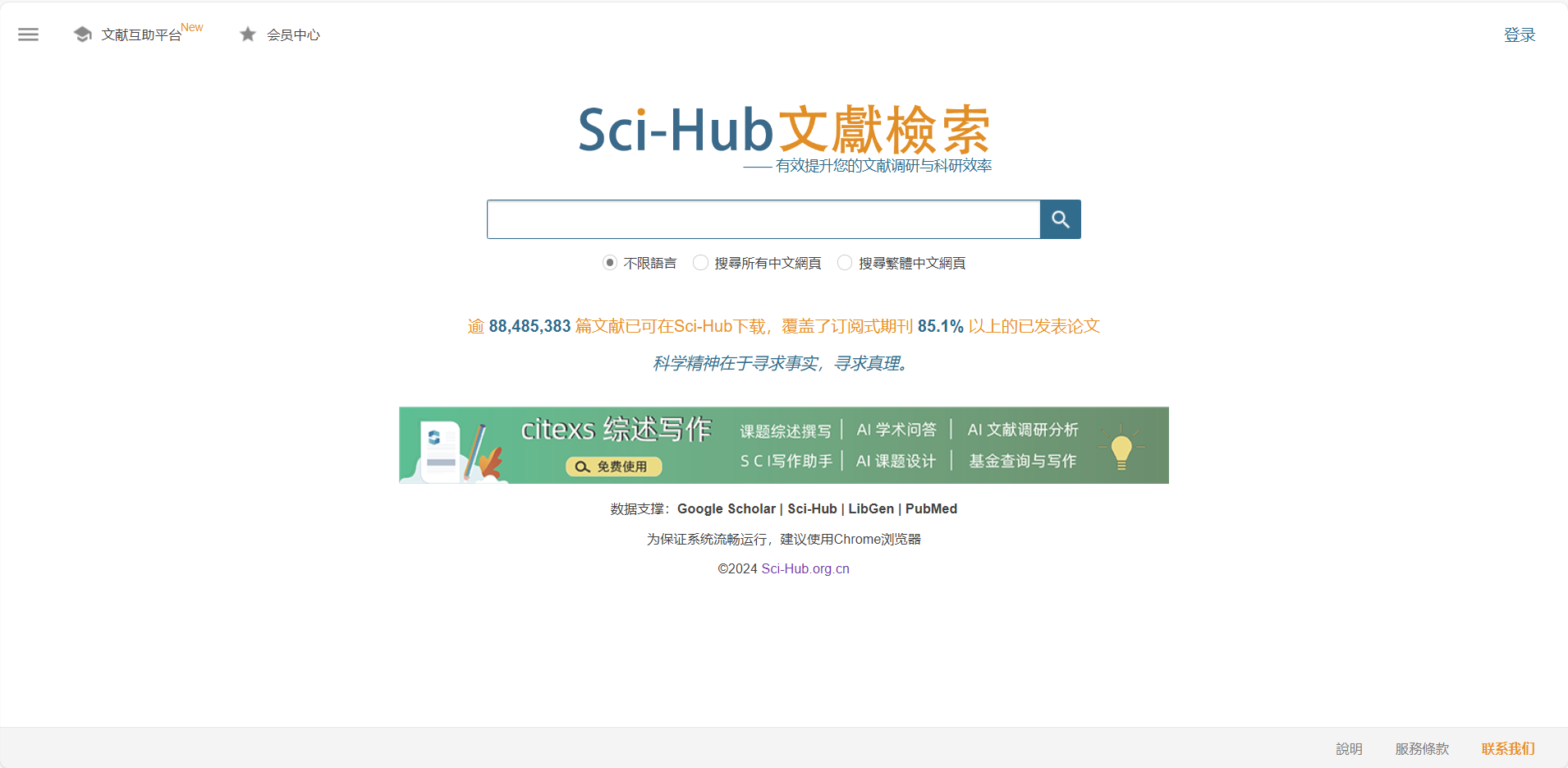Select the 不限語言 radio button
The image size is (1568, 768).
[x=610, y=263]
